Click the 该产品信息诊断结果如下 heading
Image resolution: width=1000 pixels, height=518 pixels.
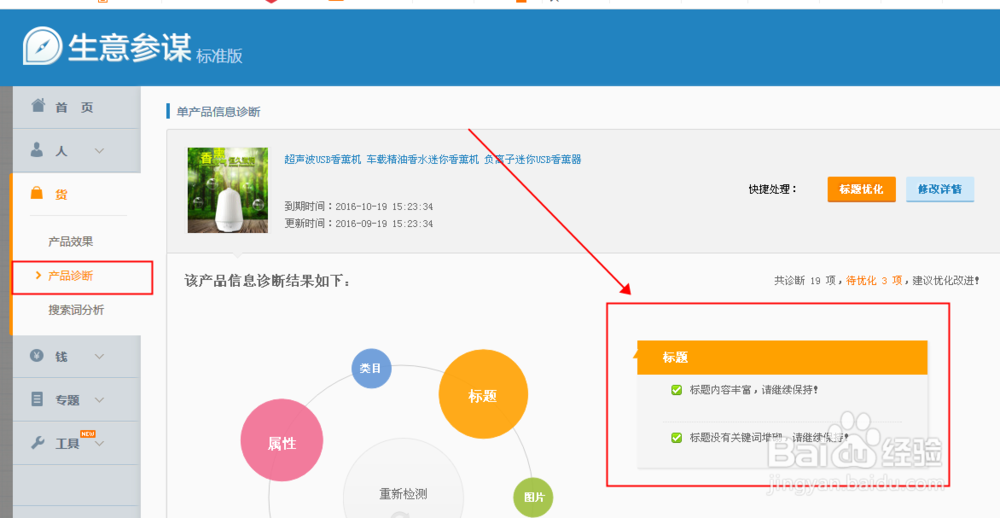(x=267, y=281)
